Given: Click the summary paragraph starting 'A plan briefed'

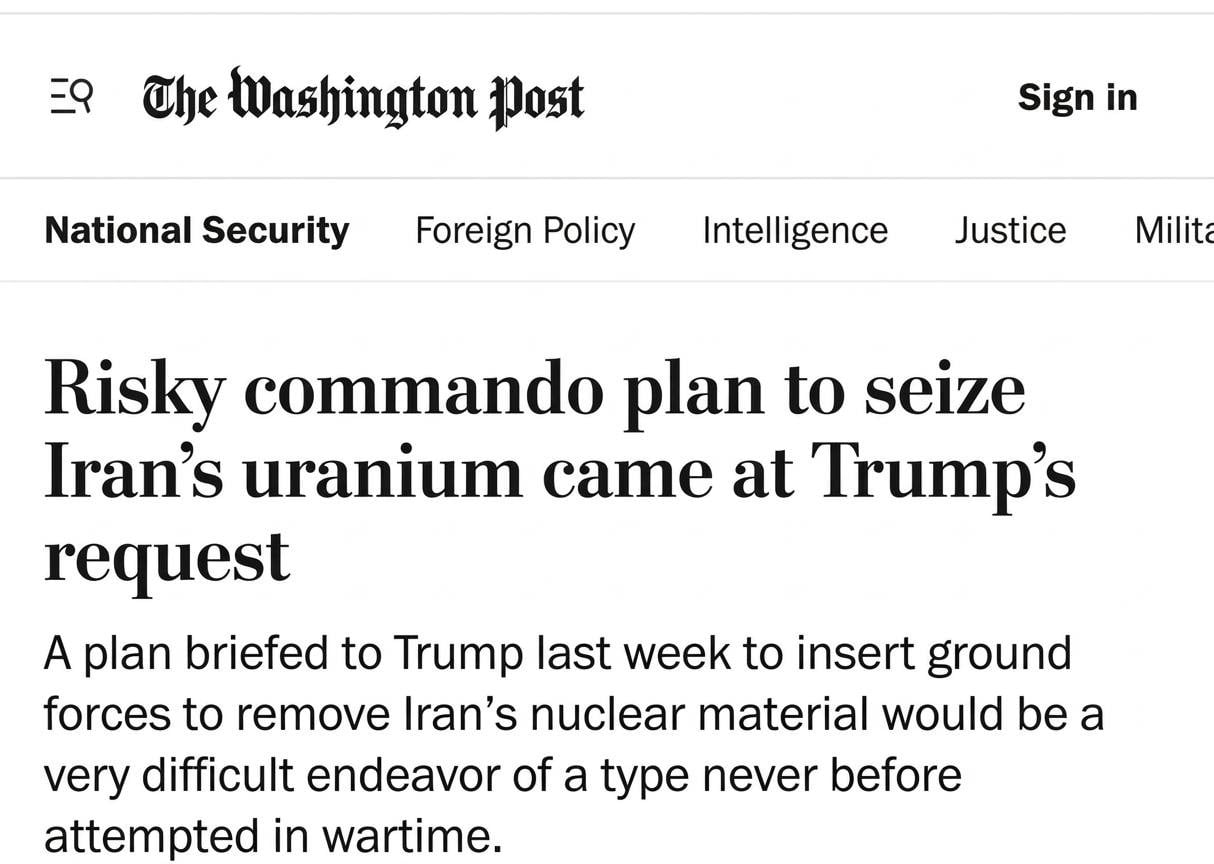Looking at the screenshot, I should click(x=557, y=654).
